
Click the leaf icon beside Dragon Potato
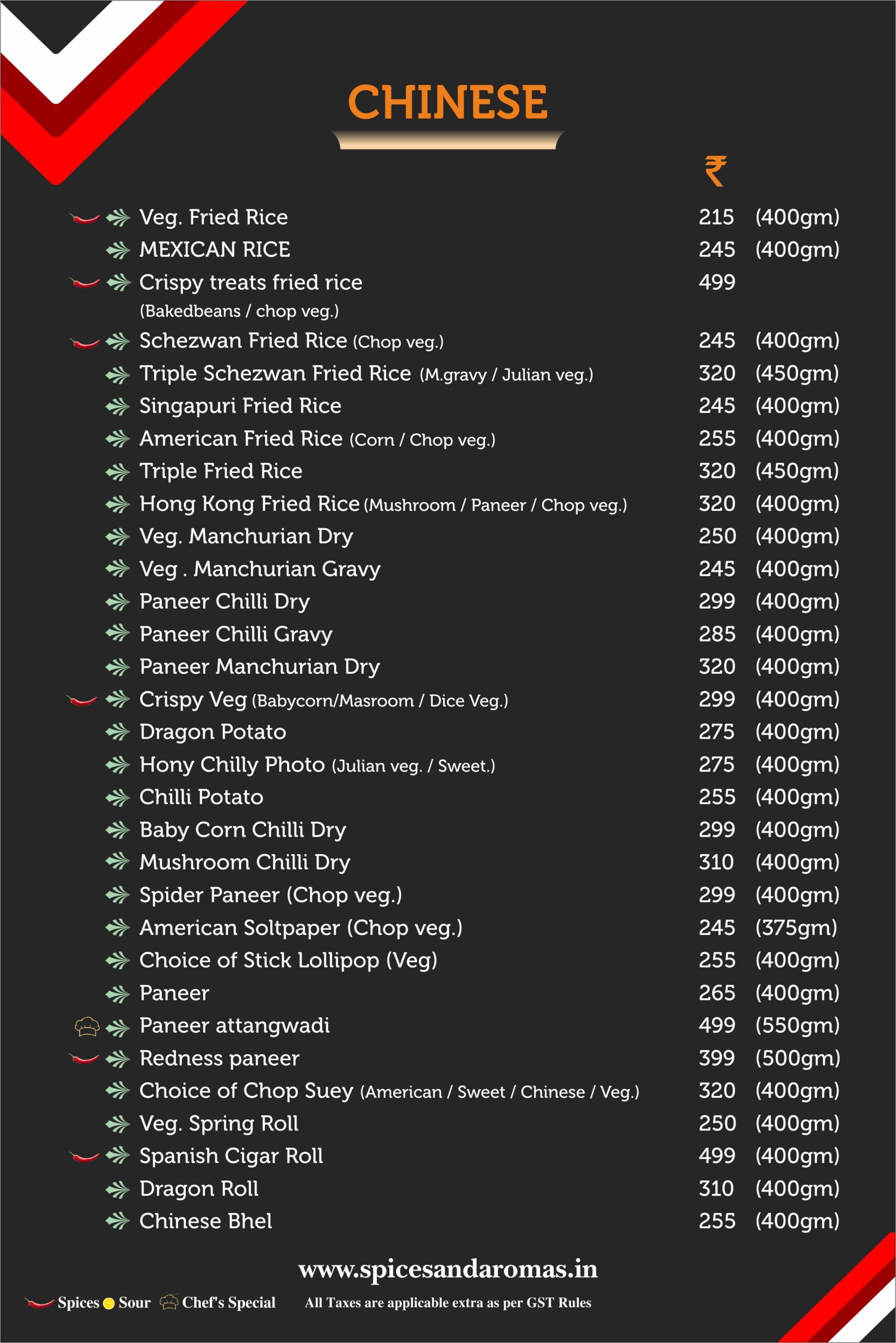(x=118, y=732)
